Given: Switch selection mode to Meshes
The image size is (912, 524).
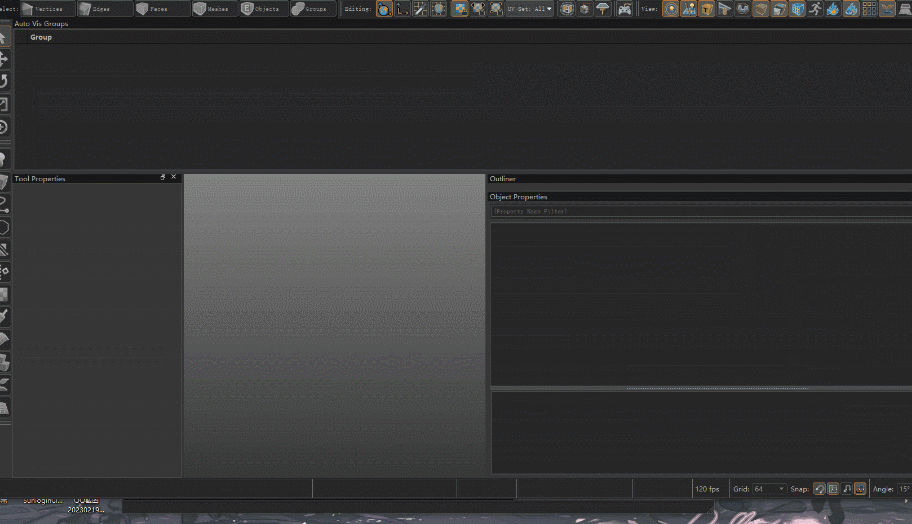Looking at the screenshot, I should pos(215,9).
